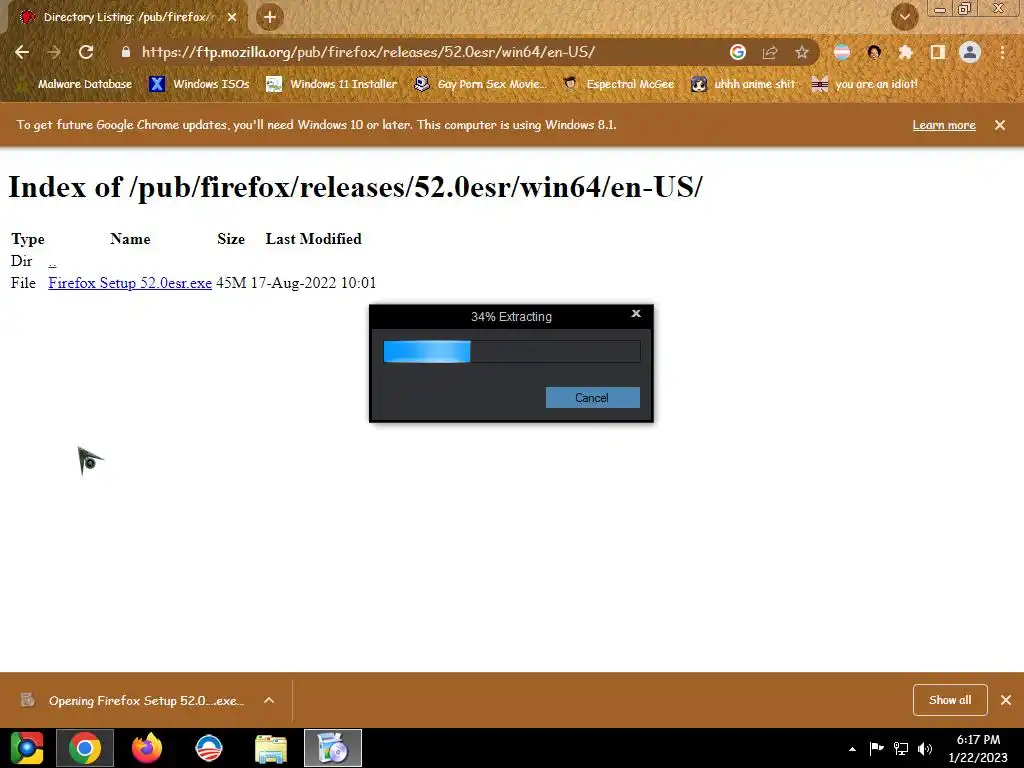The height and width of the screenshot is (768, 1024).
Task: Dismiss the Chrome update notification bar
Action: pos(1000,125)
